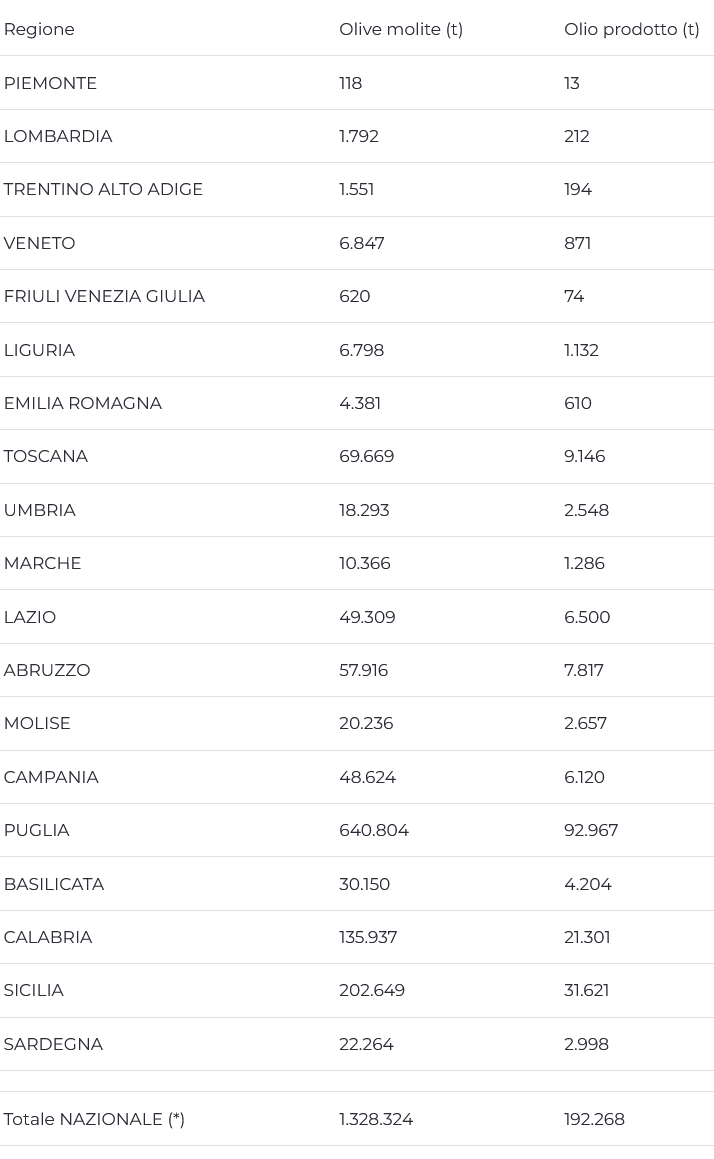Click the TRENTINO ALTO ADIGE cell
This screenshot has height=1159, width=714.
pos(103,189)
